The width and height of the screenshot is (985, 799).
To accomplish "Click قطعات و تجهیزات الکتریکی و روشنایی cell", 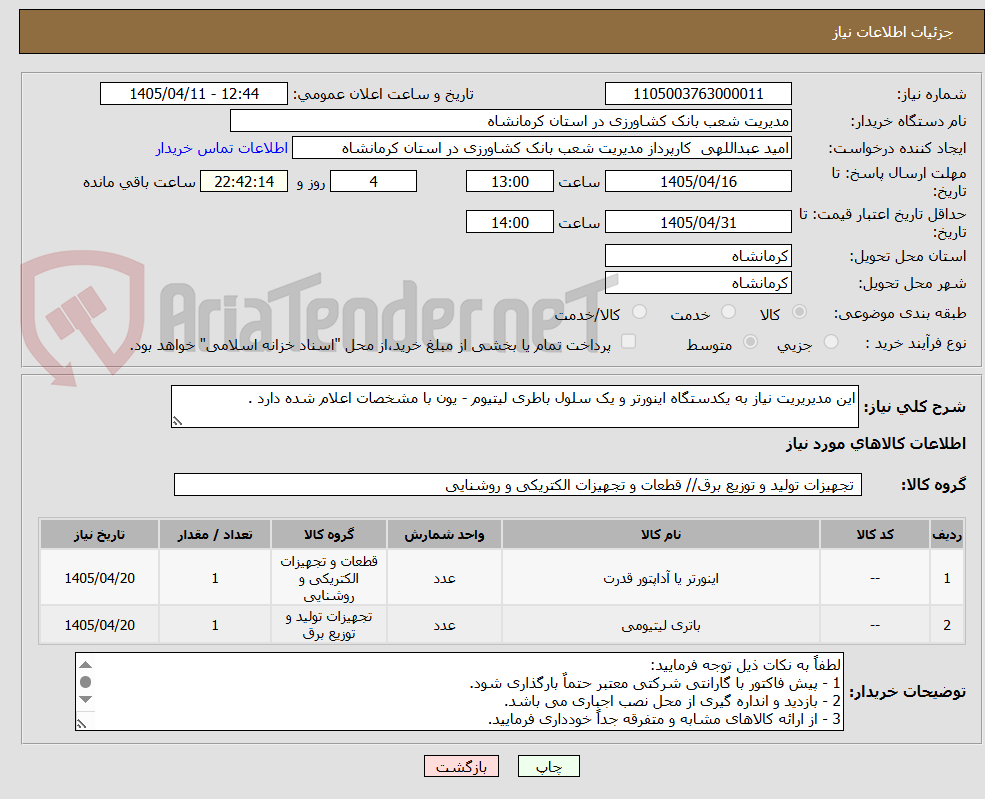I will (x=329, y=578).
